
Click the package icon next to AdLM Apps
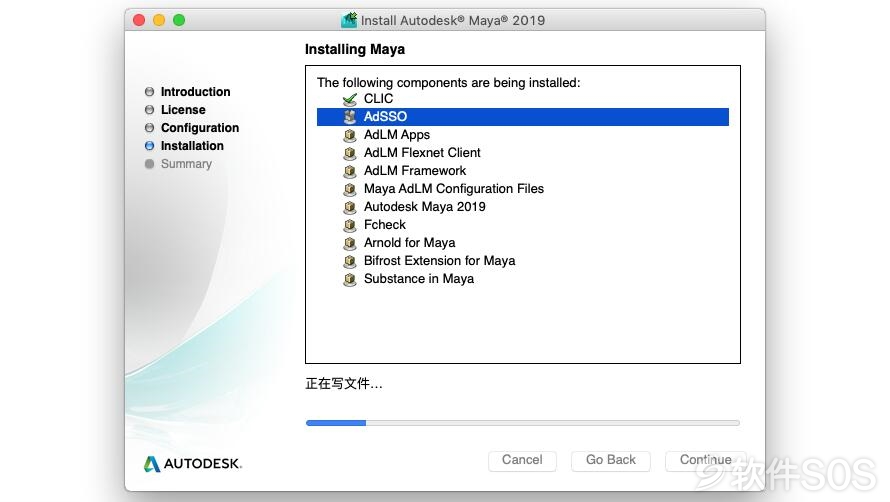tap(350, 135)
